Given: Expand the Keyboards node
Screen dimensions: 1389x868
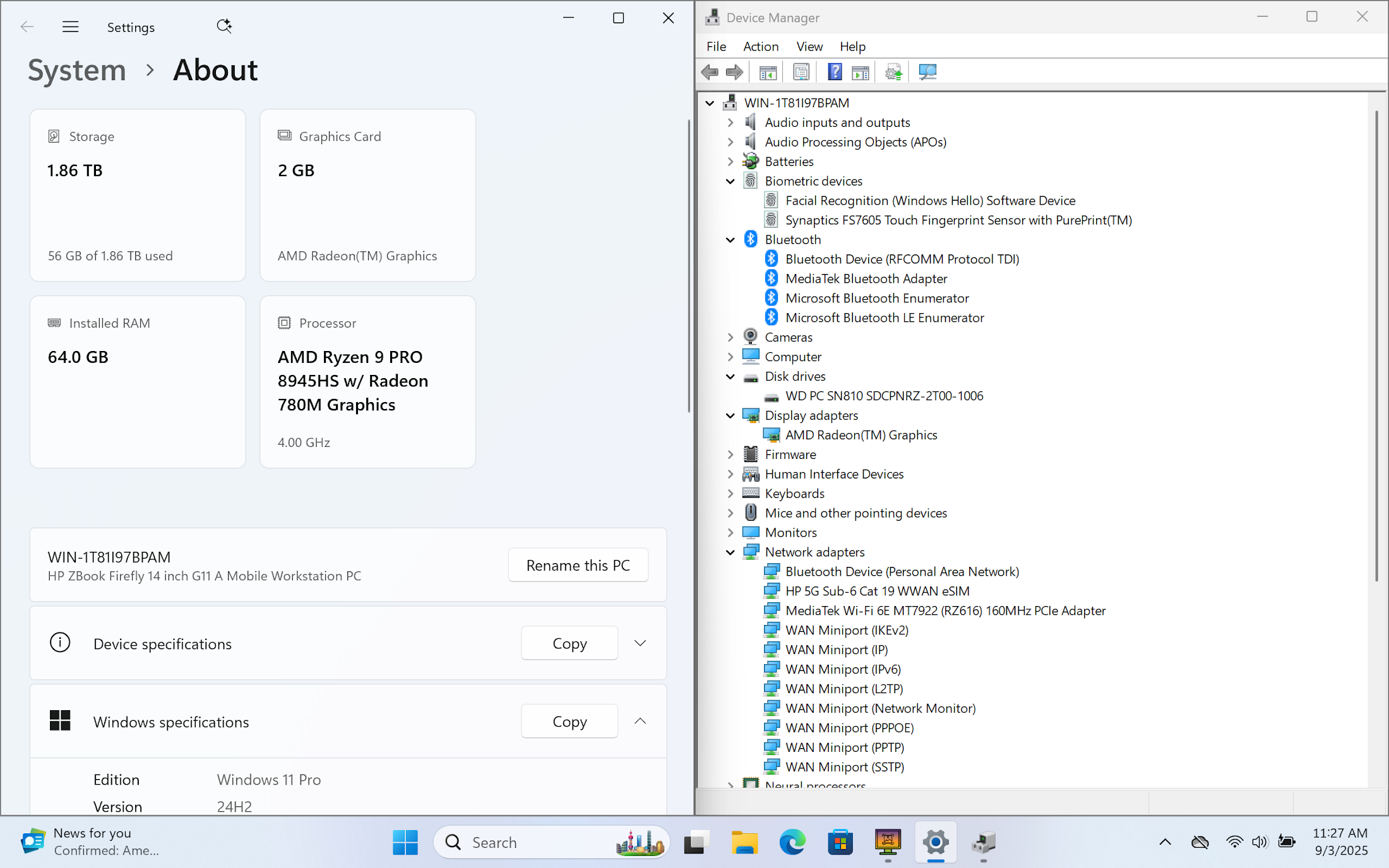Looking at the screenshot, I should tap(730, 494).
